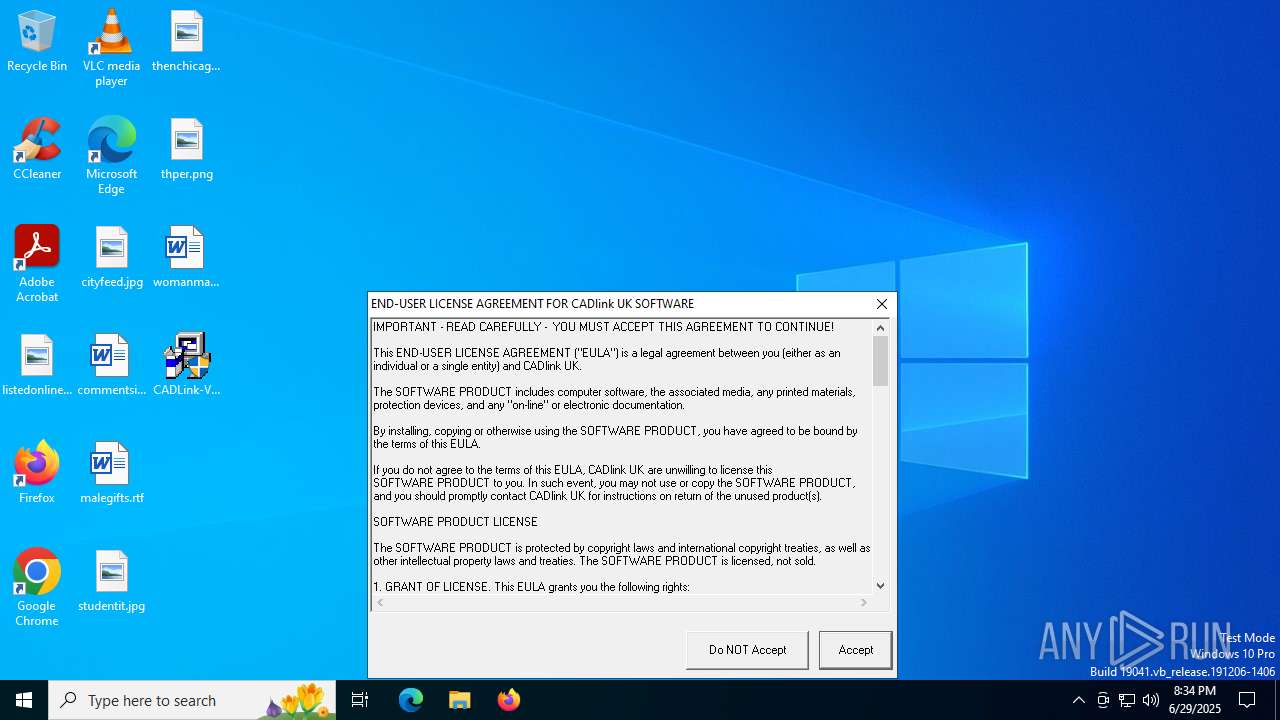Screen dimensions: 1280x720
Task: Click the '1. GRANT OF LICENSE' line
Action: [531, 587]
